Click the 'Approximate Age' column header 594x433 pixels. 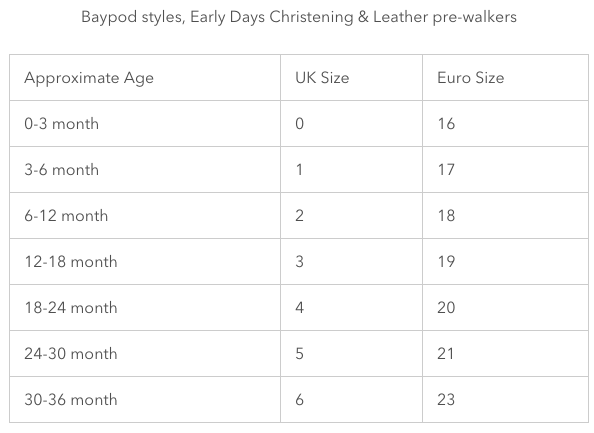(x=145, y=78)
